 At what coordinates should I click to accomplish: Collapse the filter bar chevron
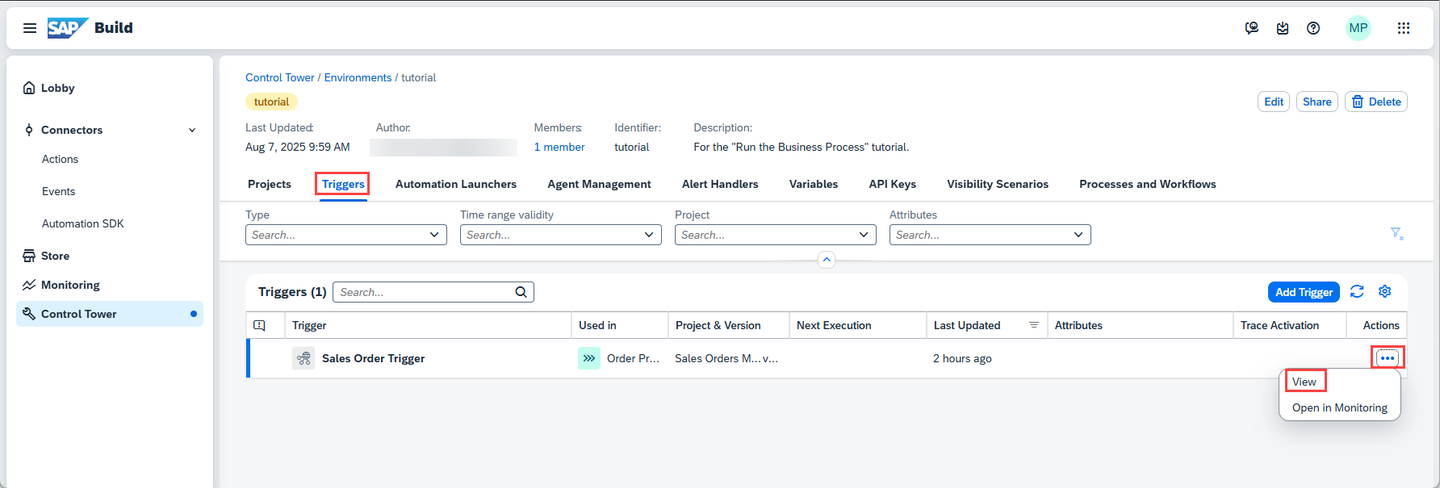pyautogui.click(x=826, y=260)
